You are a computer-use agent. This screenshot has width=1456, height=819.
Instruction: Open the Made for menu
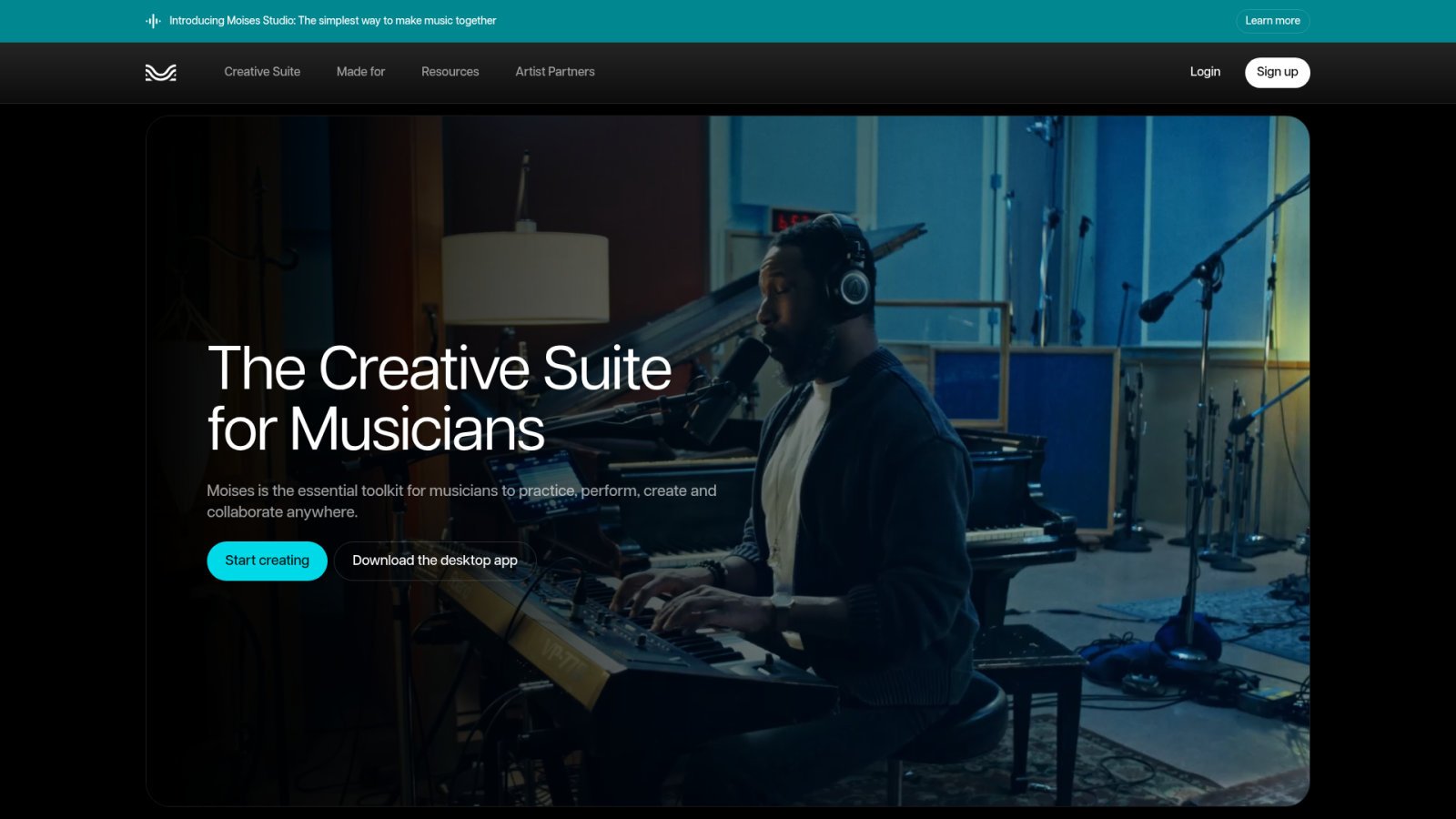click(360, 72)
